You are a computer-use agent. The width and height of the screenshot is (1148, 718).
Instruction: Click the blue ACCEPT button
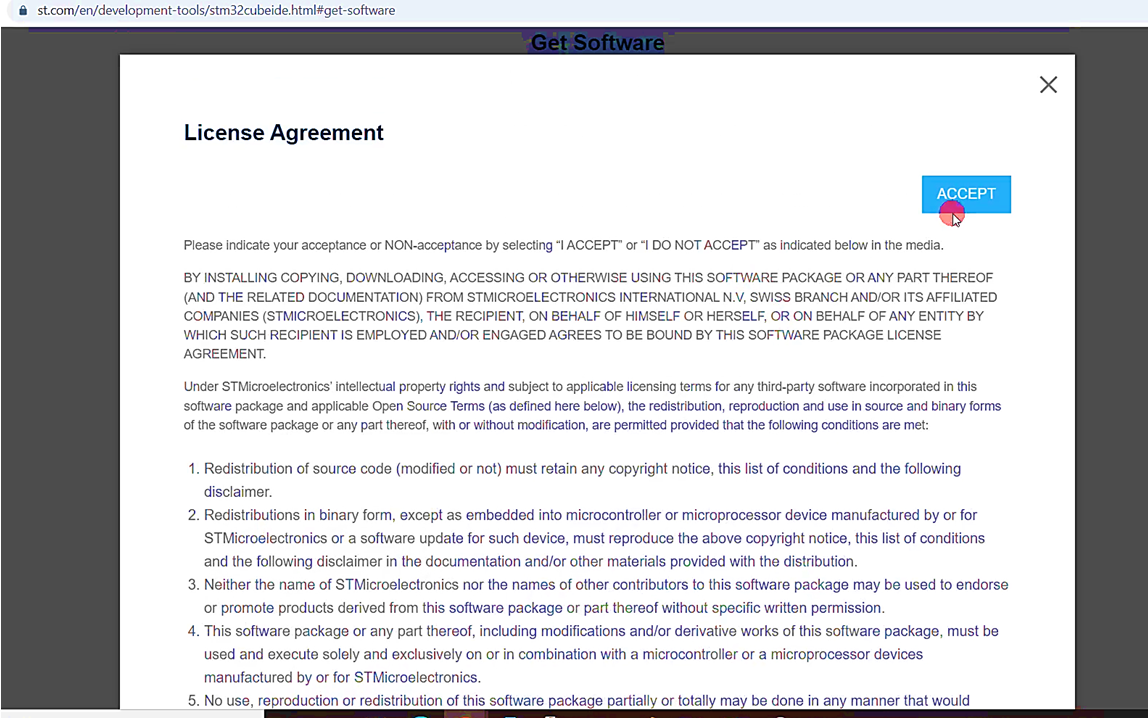coord(966,194)
